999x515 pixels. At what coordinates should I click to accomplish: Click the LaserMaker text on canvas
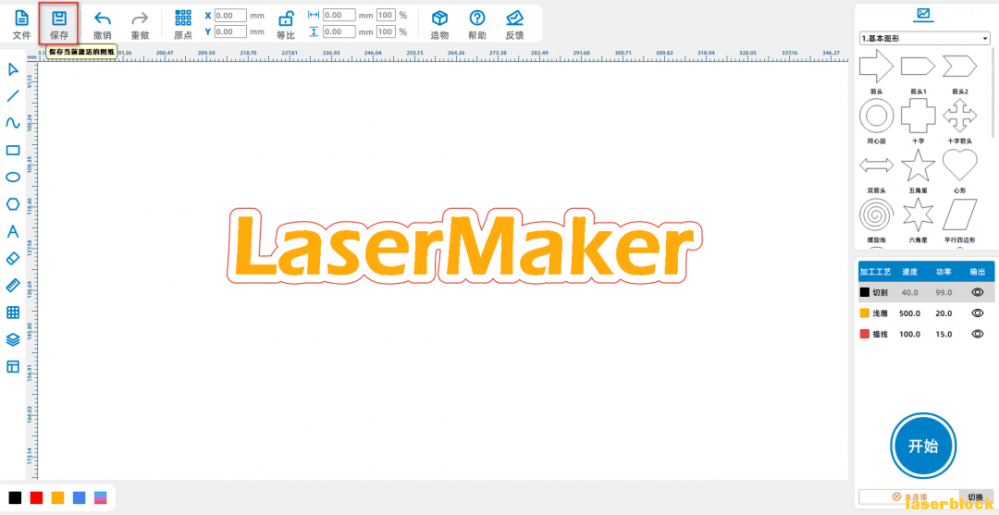point(463,245)
